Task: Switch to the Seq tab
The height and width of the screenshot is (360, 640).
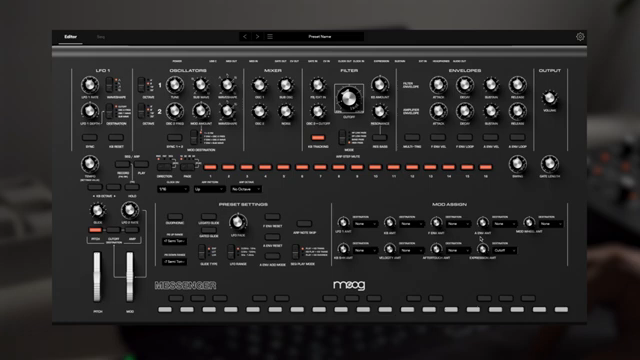Action: pos(100,37)
